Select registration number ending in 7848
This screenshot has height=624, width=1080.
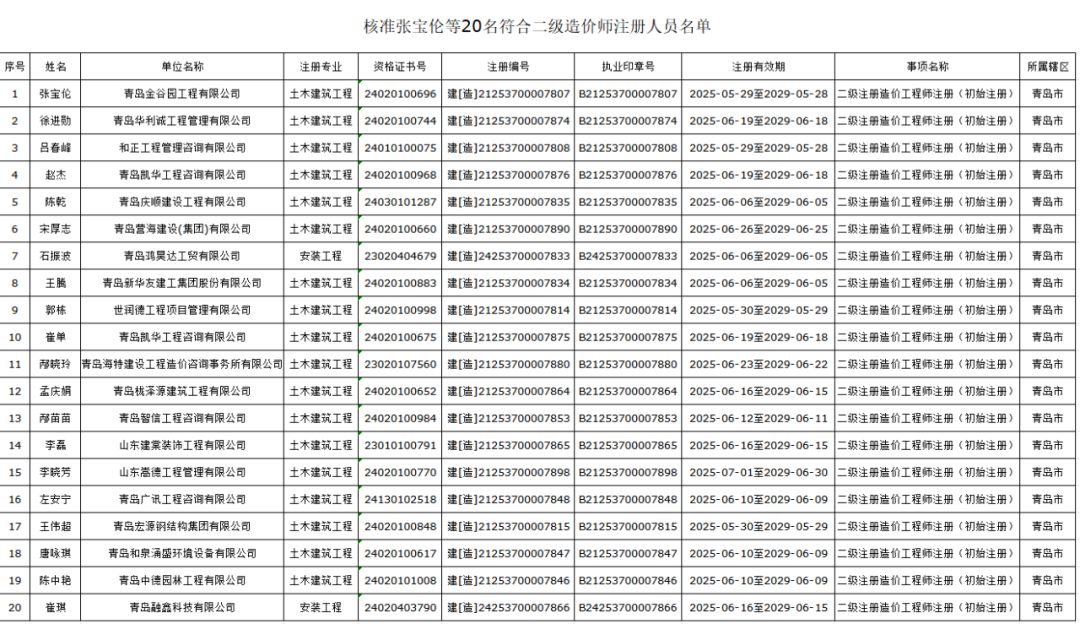click(508, 499)
